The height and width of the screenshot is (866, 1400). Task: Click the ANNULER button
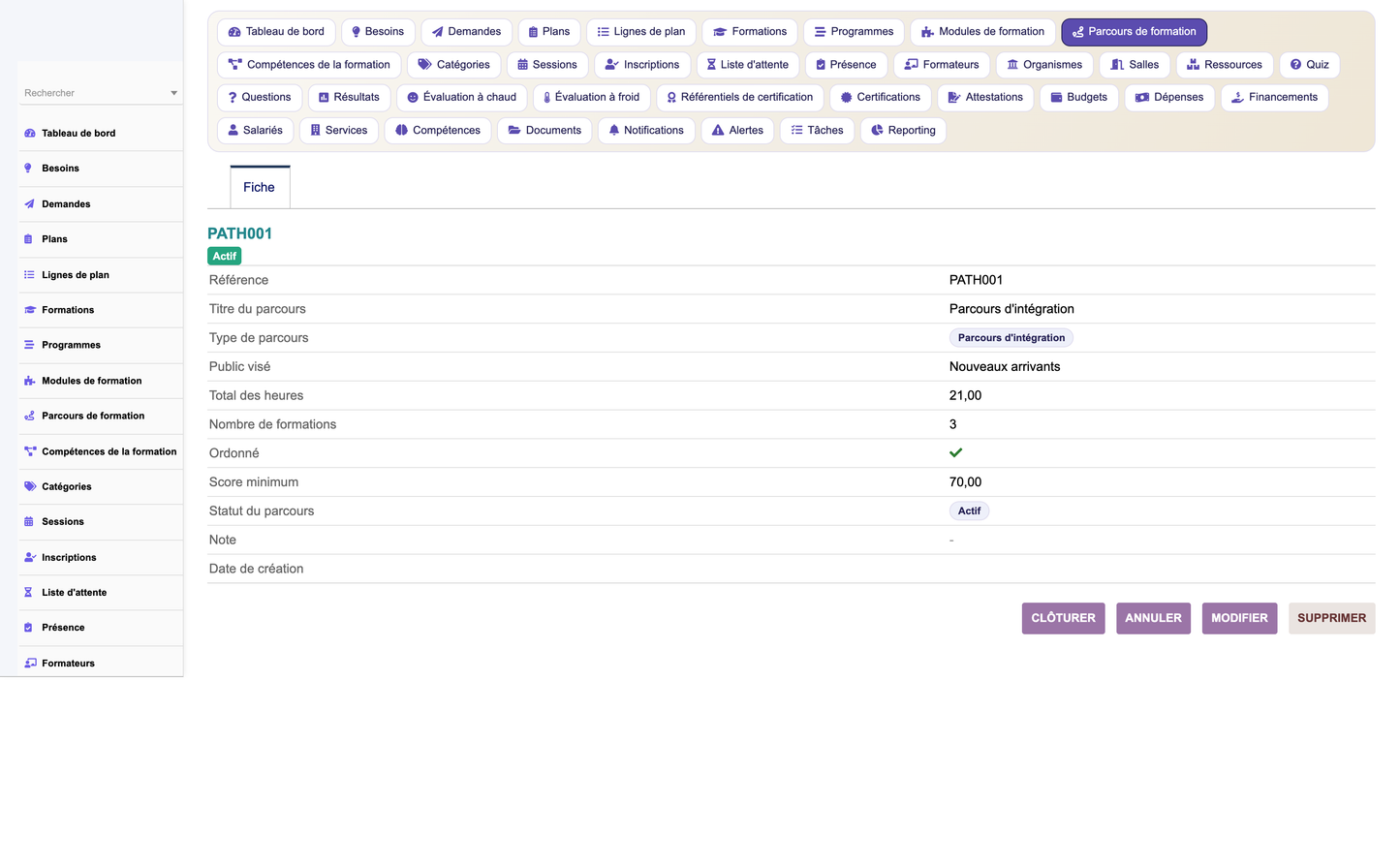pyautogui.click(x=1153, y=618)
